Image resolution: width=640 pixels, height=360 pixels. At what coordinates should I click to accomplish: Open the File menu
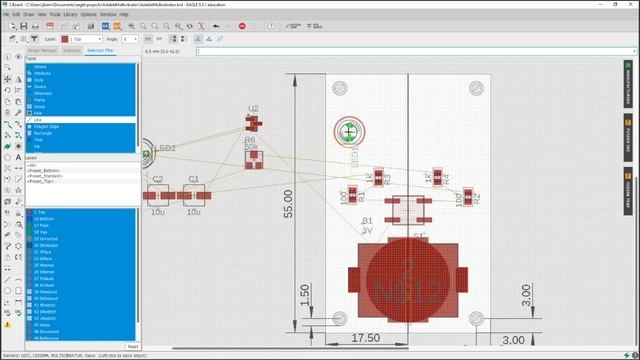click(x=6, y=14)
